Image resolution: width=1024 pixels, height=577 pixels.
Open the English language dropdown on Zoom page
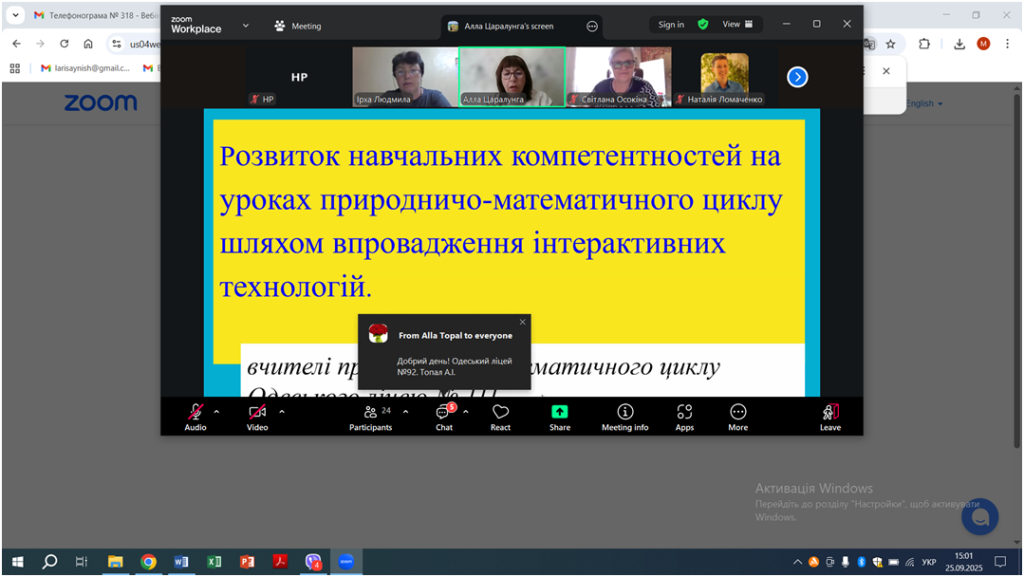(x=924, y=103)
